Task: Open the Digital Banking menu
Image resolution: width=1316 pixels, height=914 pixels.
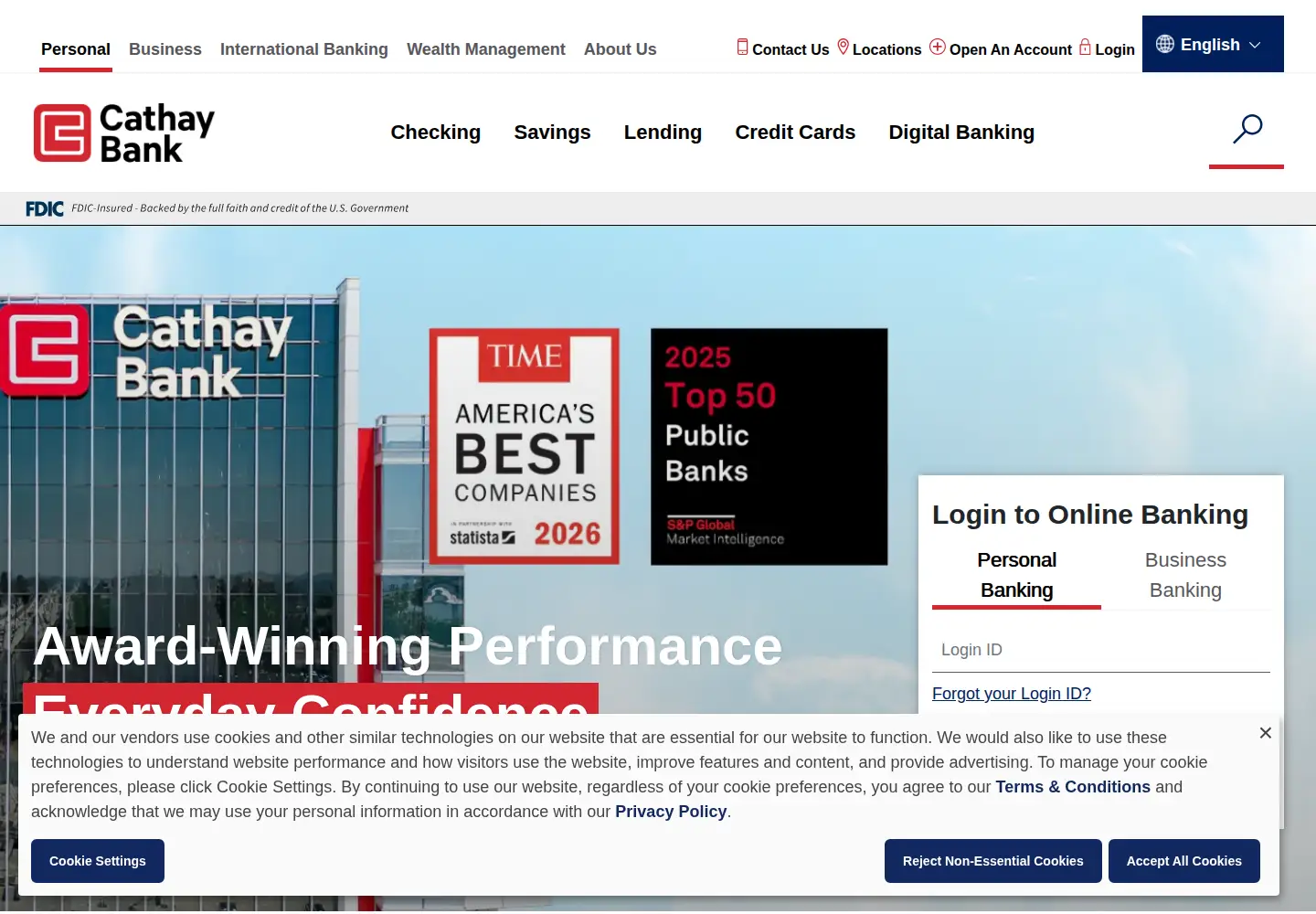Action: click(962, 133)
